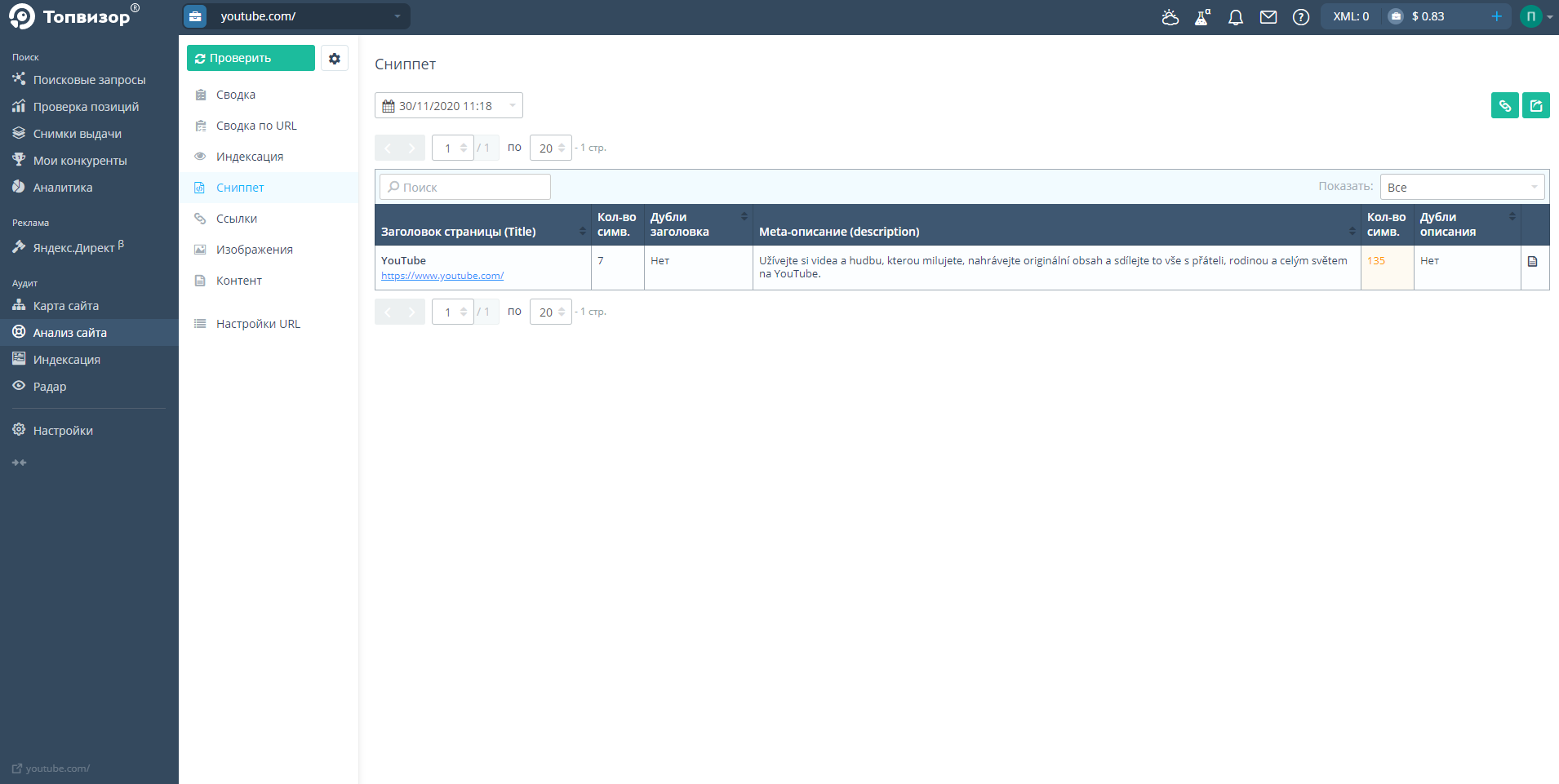Screen dimensions: 1559x784
Task: Open Мои конкуренты in sidebar
Action: (89, 161)
